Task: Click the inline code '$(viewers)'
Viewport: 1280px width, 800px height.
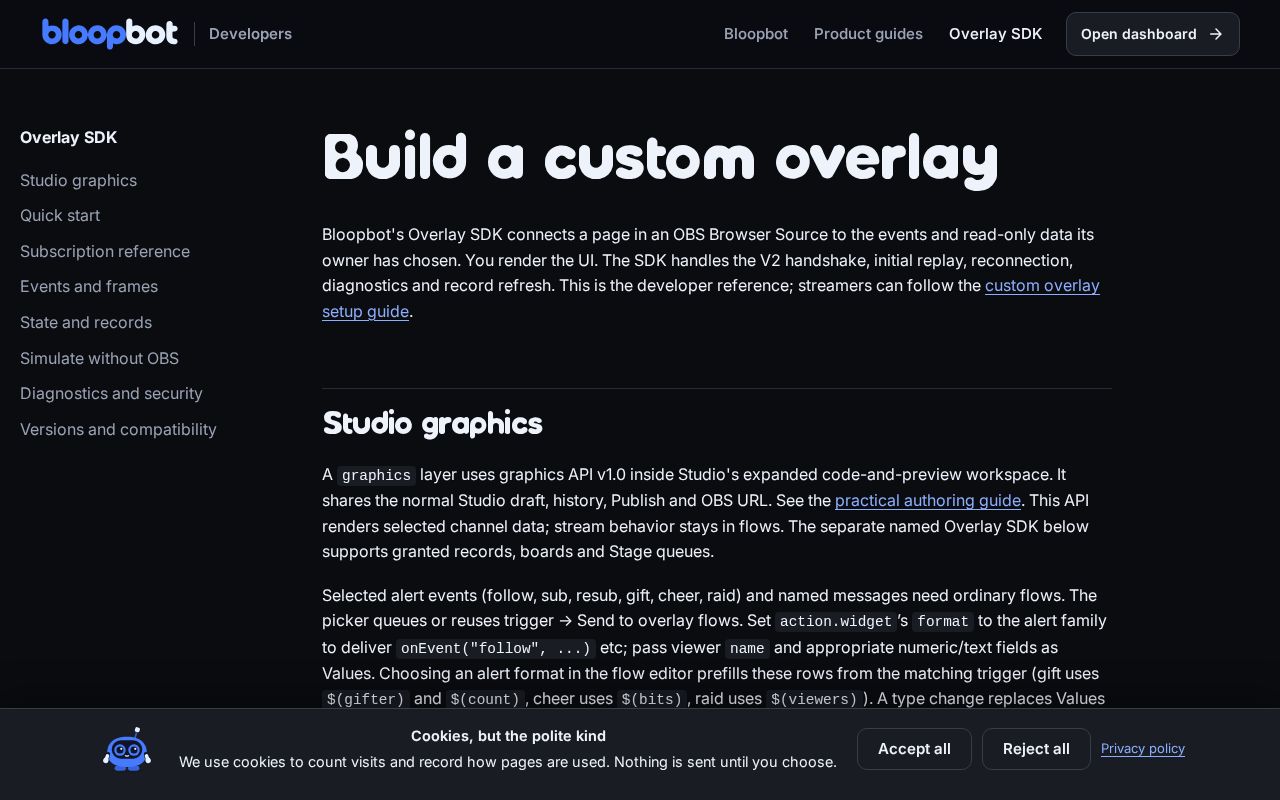Action: point(814,699)
